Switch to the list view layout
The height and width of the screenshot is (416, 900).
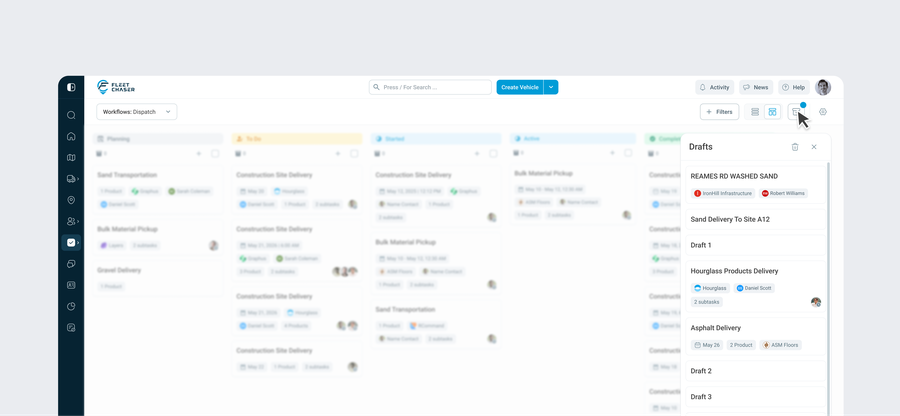(x=755, y=112)
